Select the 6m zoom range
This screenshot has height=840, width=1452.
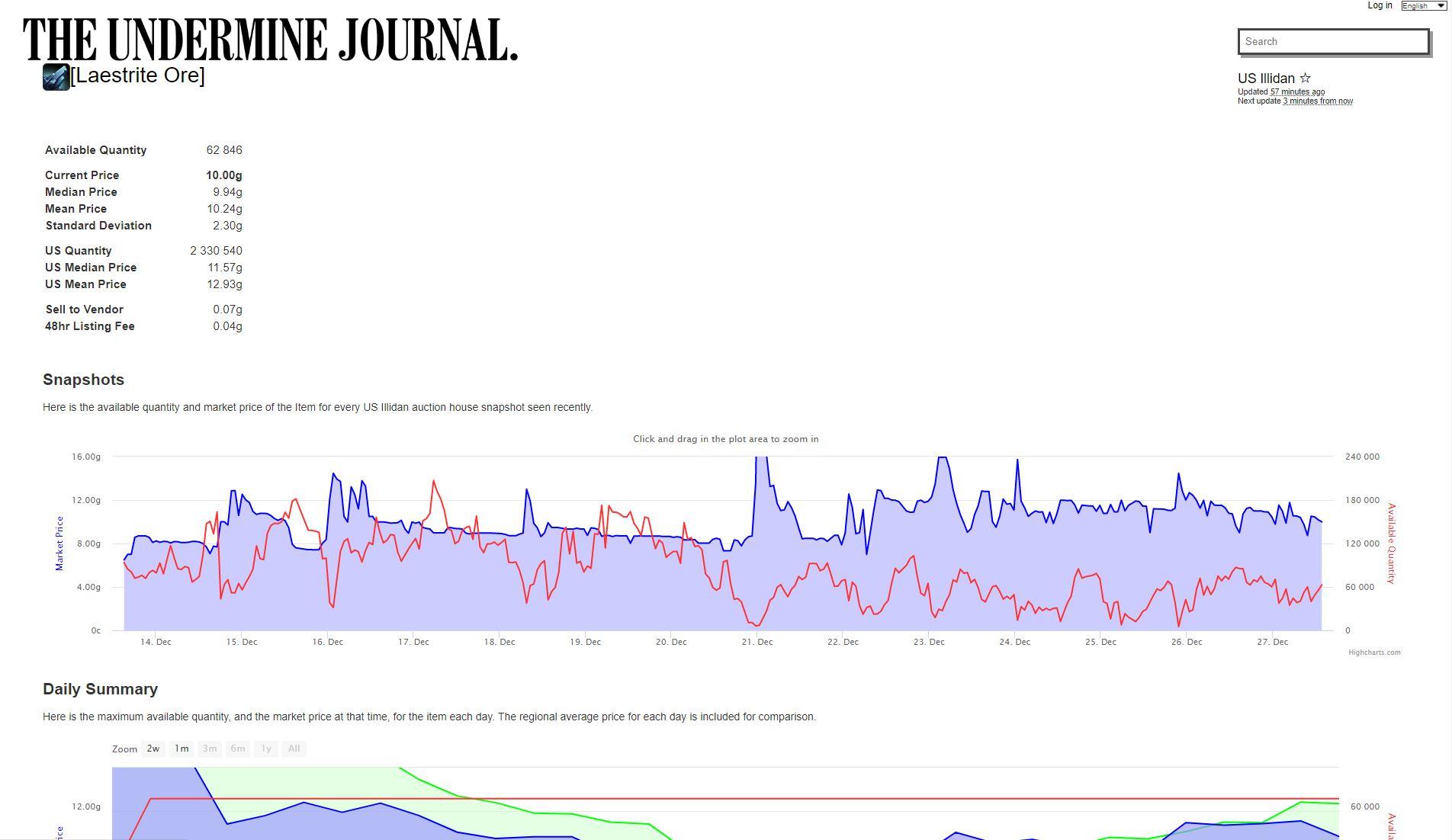[237, 749]
